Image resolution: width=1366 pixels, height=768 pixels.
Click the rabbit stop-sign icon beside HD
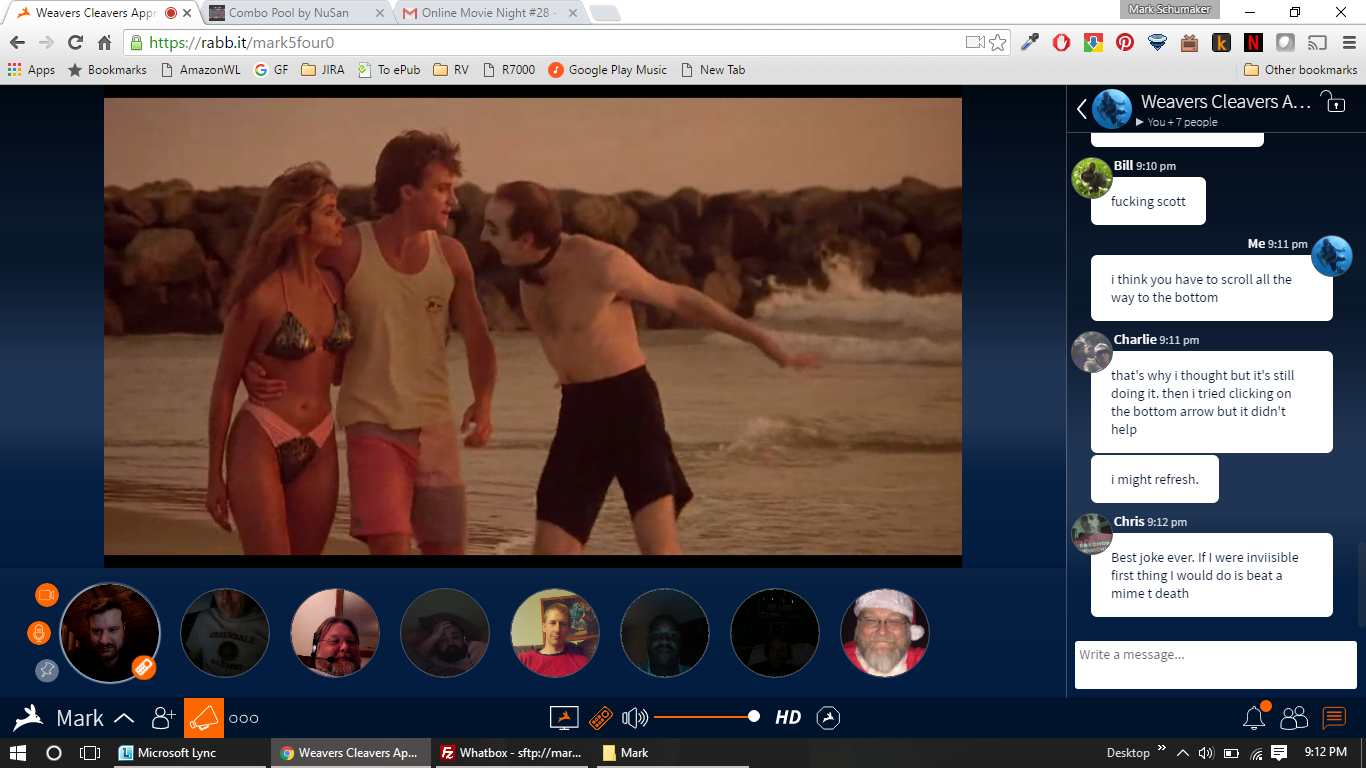[828, 718]
